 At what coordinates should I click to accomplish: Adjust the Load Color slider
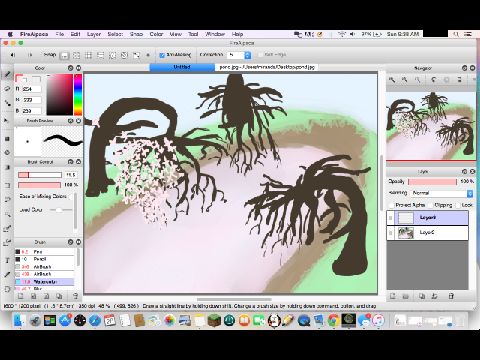point(61,210)
